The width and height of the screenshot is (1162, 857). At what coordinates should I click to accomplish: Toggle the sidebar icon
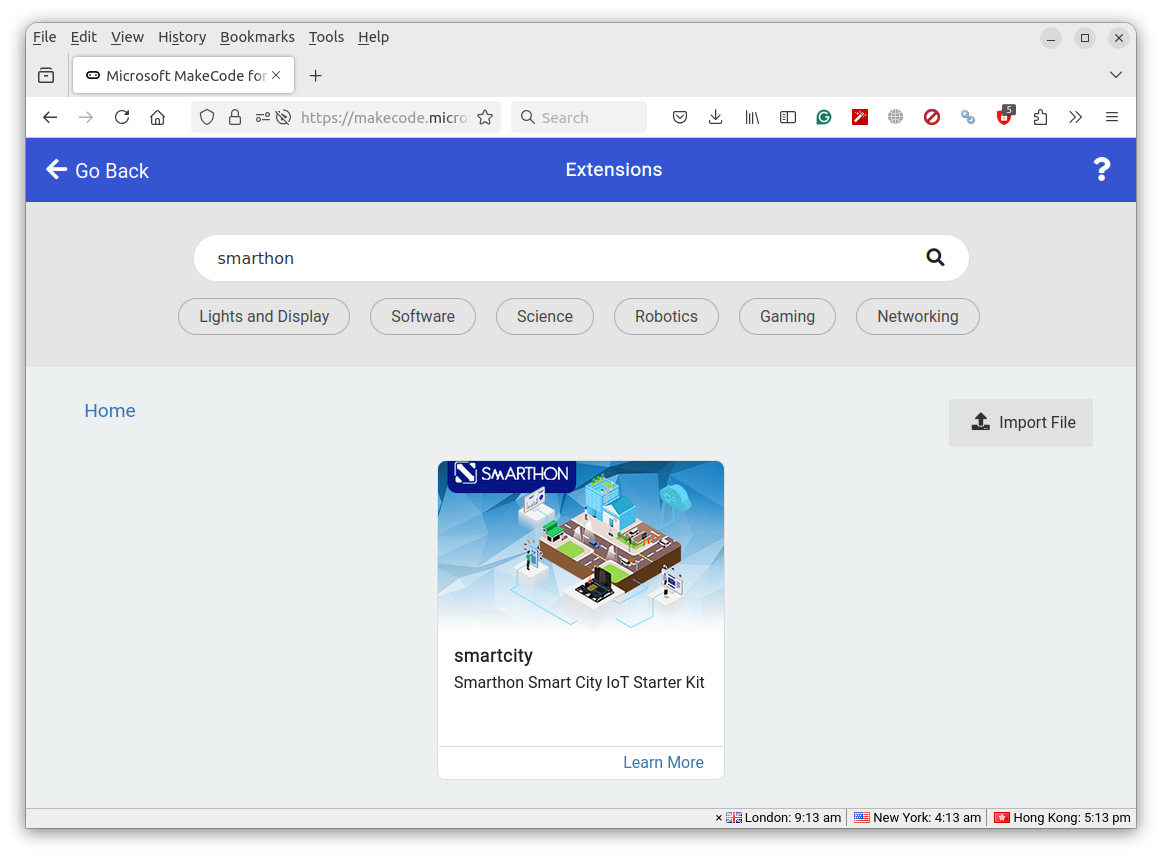[788, 117]
